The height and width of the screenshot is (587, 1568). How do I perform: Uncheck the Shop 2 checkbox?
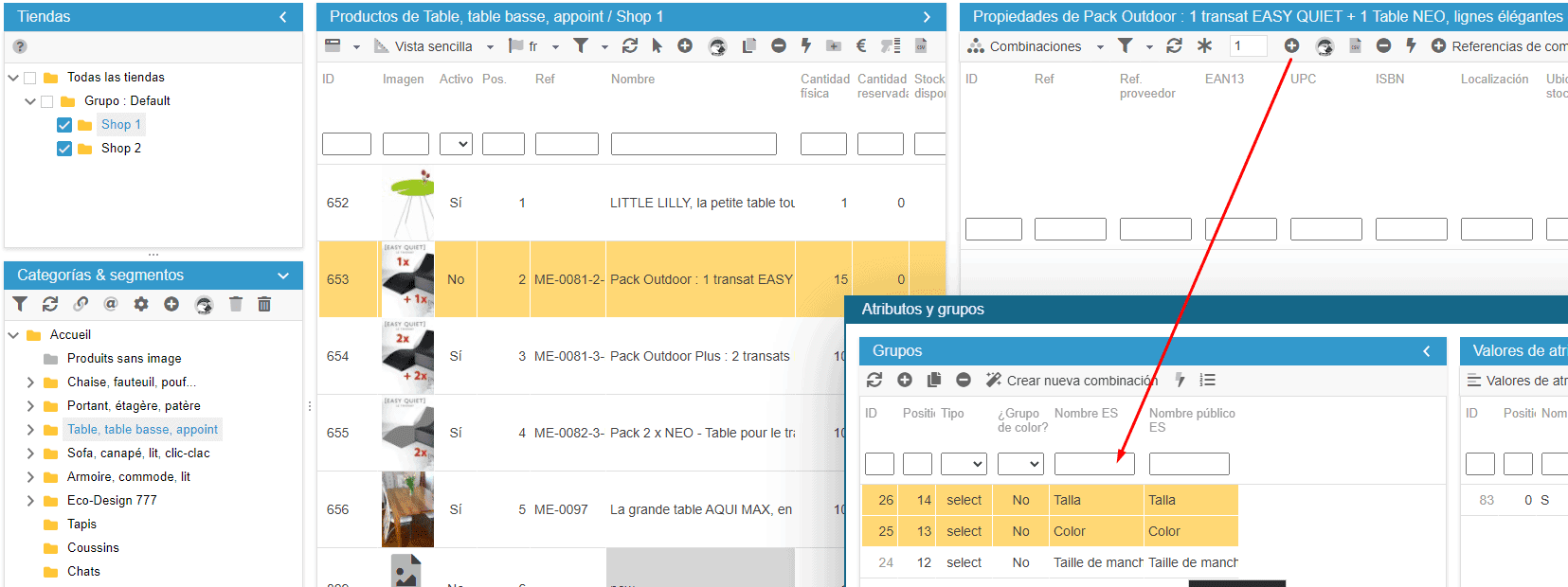pyautogui.click(x=64, y=149)
